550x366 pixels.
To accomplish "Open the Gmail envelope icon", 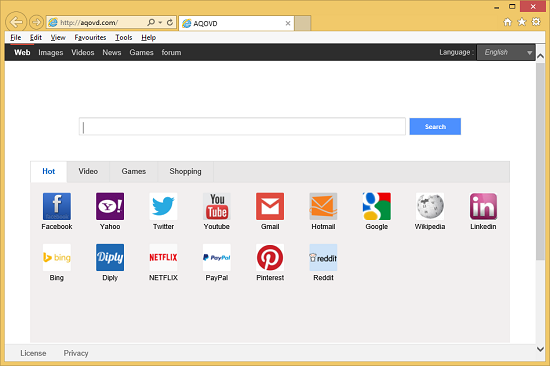I will (x=270, y=206).
